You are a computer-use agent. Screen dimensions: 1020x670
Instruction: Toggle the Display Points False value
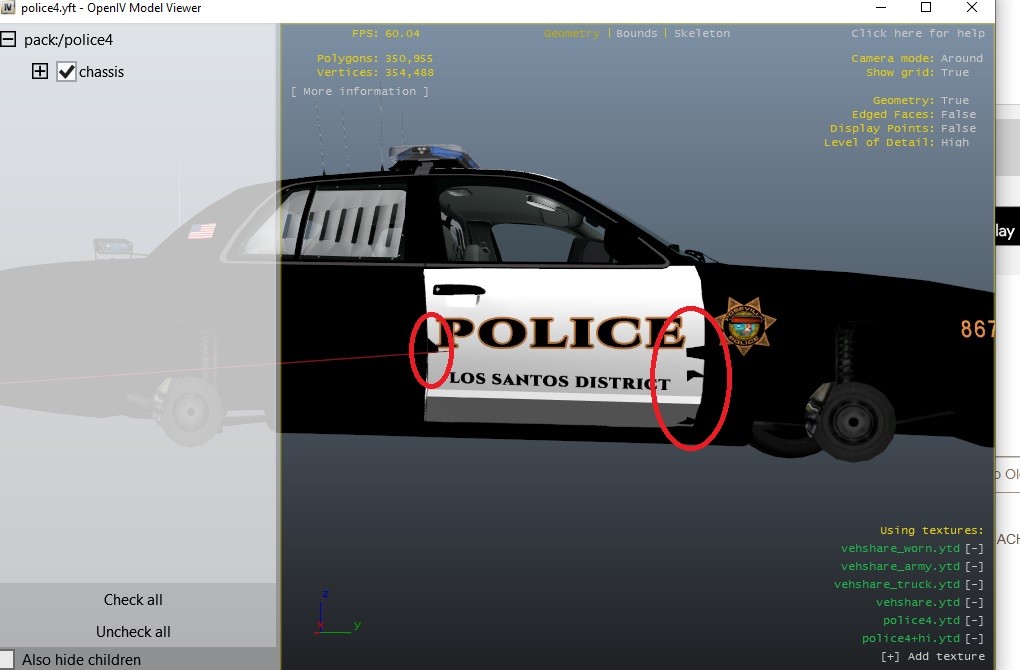958,128
